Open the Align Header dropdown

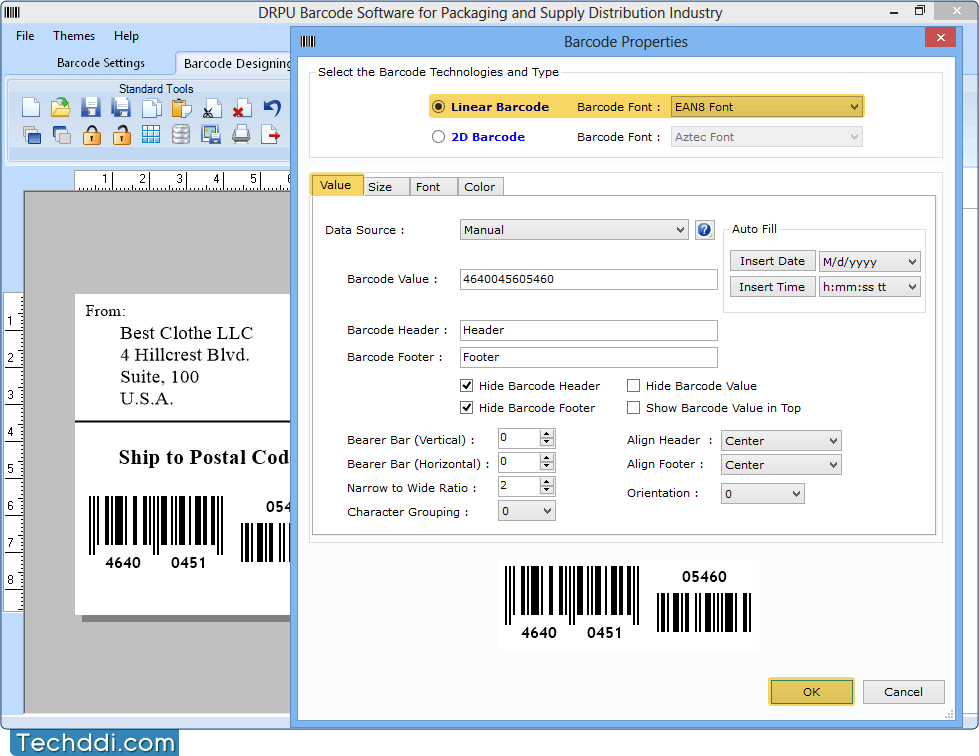pos(780,441)
